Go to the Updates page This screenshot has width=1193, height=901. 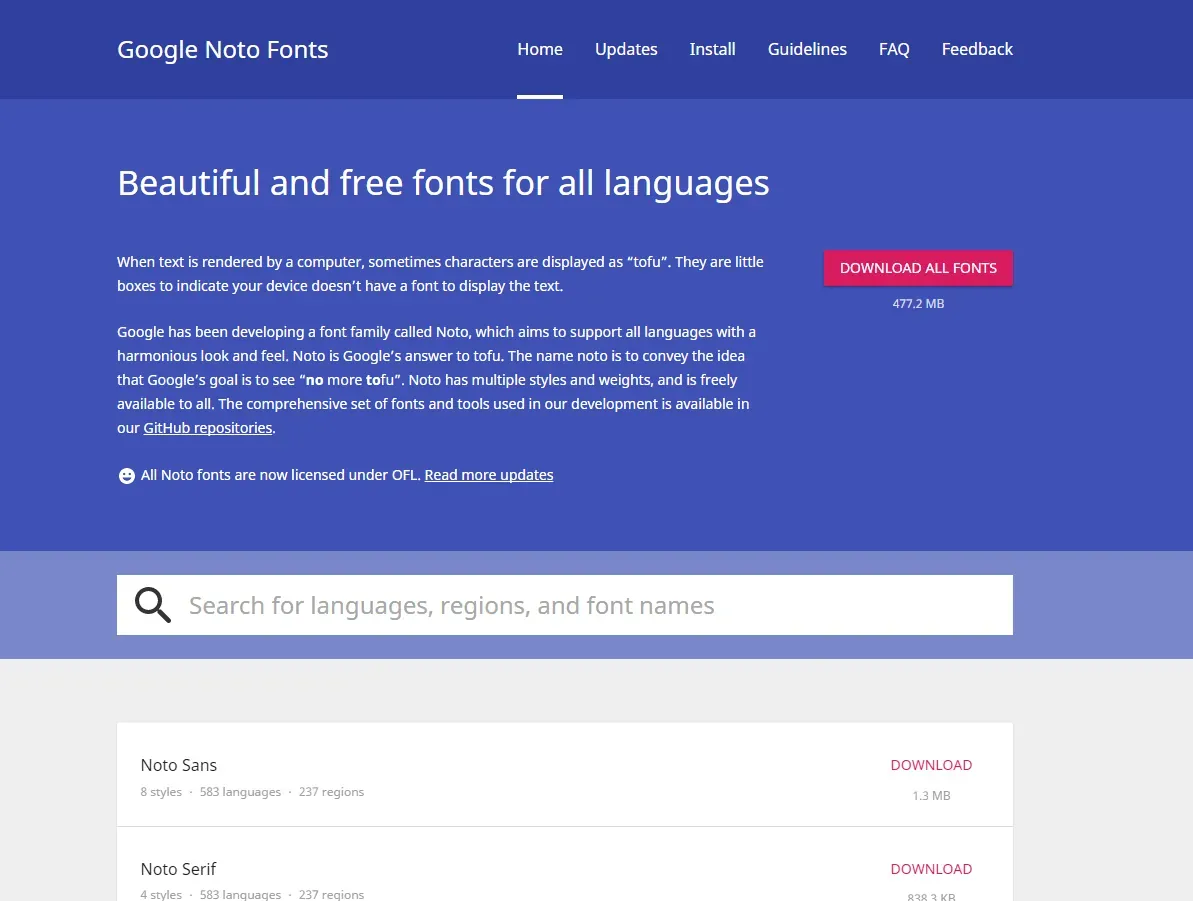click(x=625, y=49)
